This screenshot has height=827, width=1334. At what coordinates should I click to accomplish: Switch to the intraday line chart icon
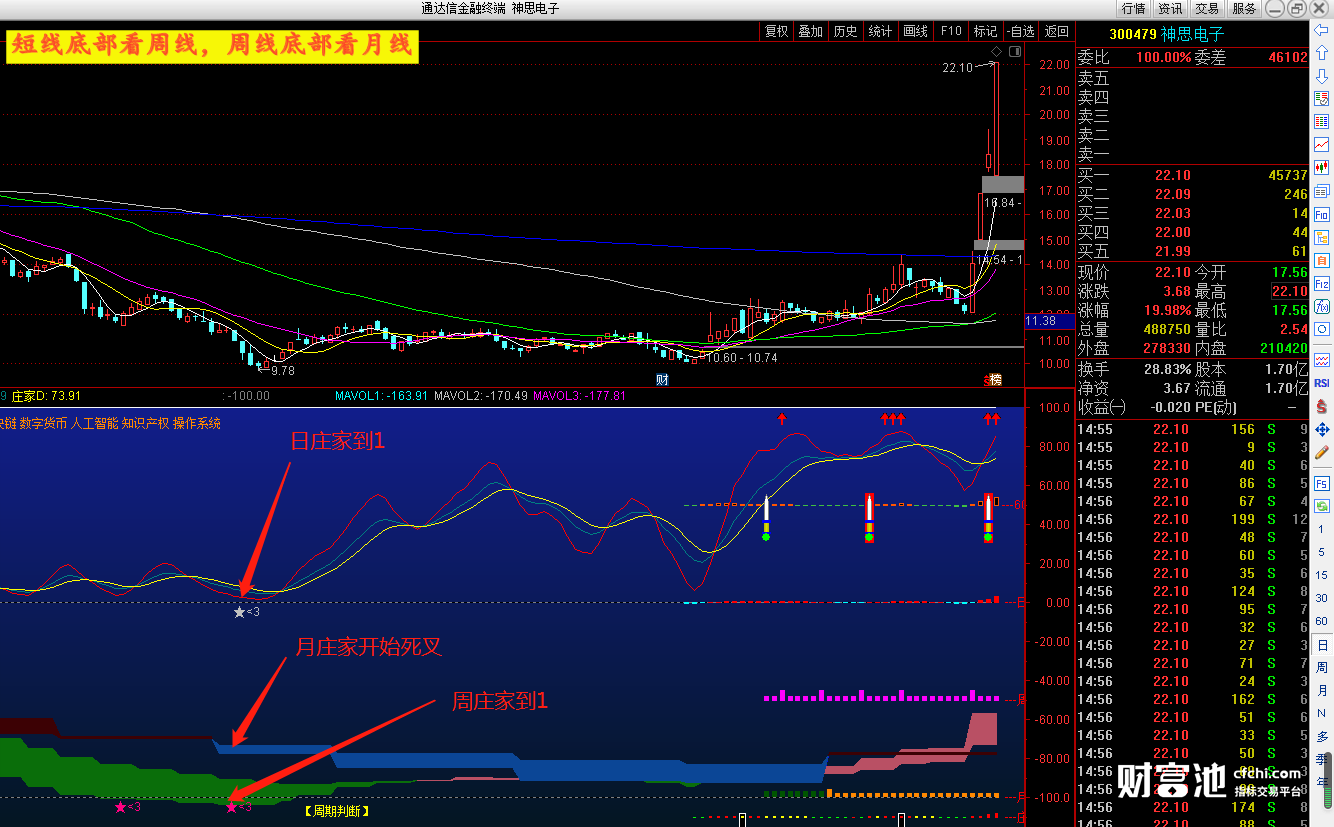pos(1322,145)
